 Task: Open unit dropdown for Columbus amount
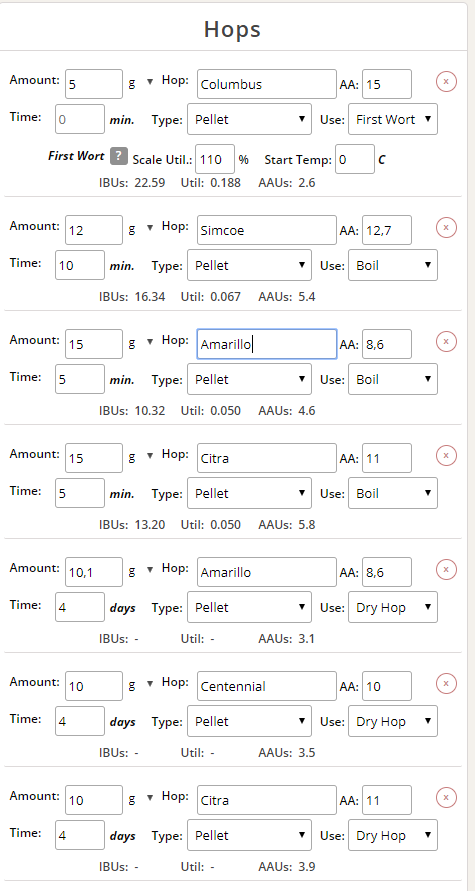coord(150,82)
